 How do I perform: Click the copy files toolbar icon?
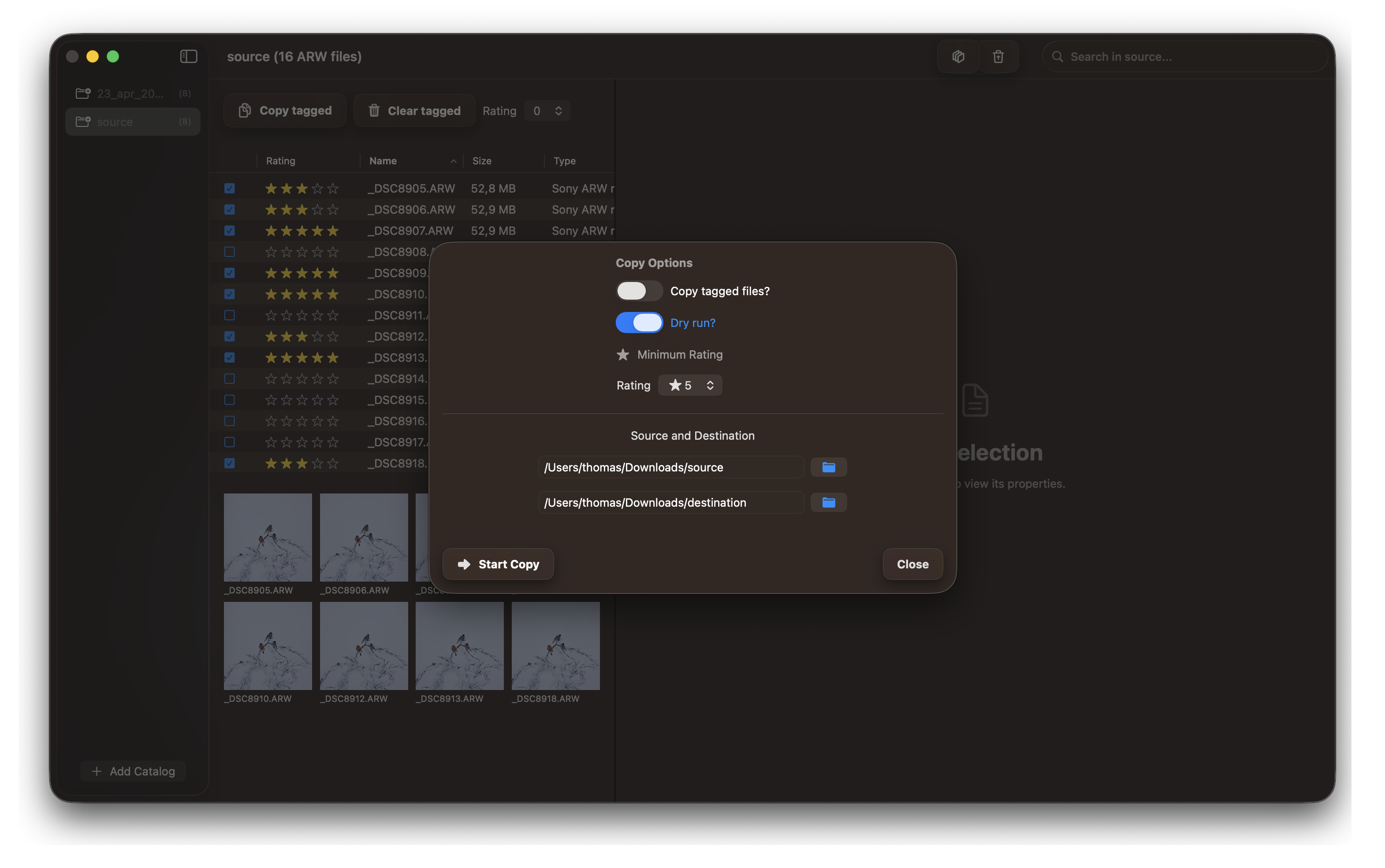coord(958,56)
